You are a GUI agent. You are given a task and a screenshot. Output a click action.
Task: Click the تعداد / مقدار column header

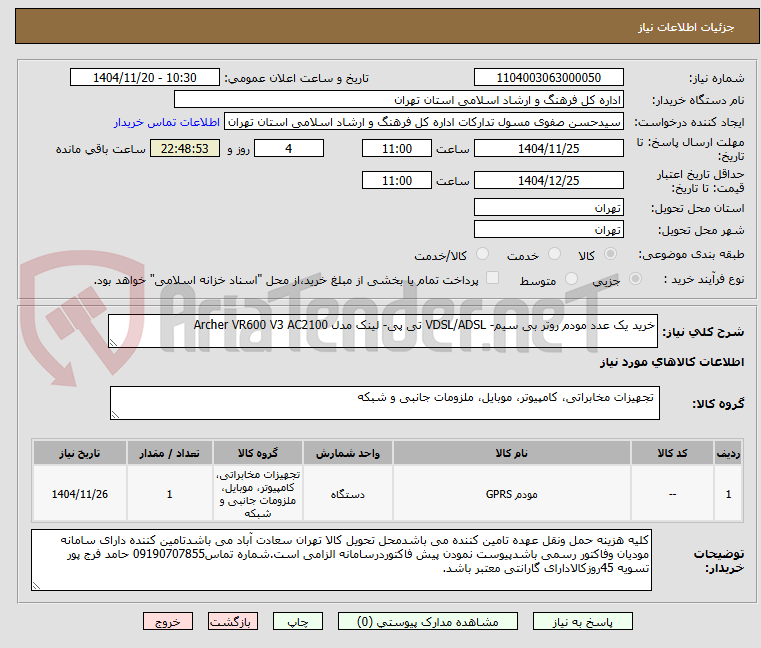click(169, 453)
